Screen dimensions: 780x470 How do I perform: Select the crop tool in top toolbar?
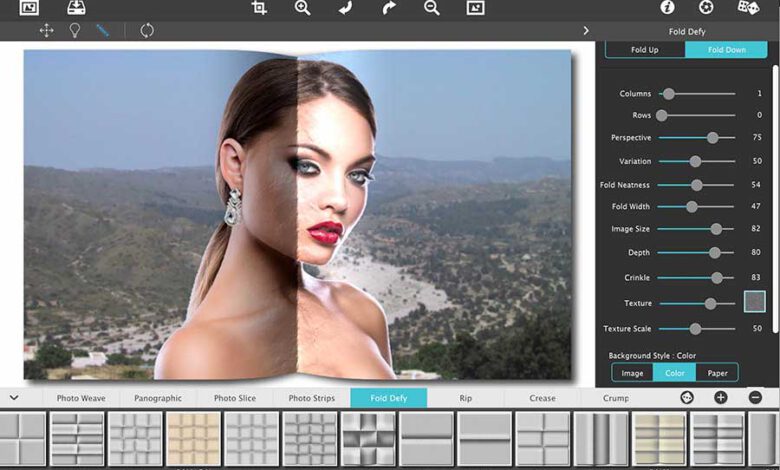coord(260,8)
